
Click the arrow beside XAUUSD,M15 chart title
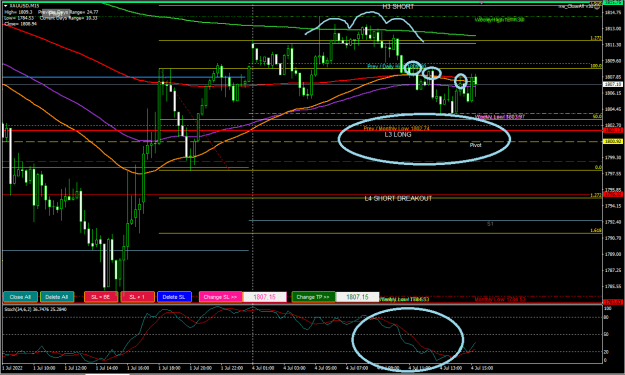click(x=5, y=6)
